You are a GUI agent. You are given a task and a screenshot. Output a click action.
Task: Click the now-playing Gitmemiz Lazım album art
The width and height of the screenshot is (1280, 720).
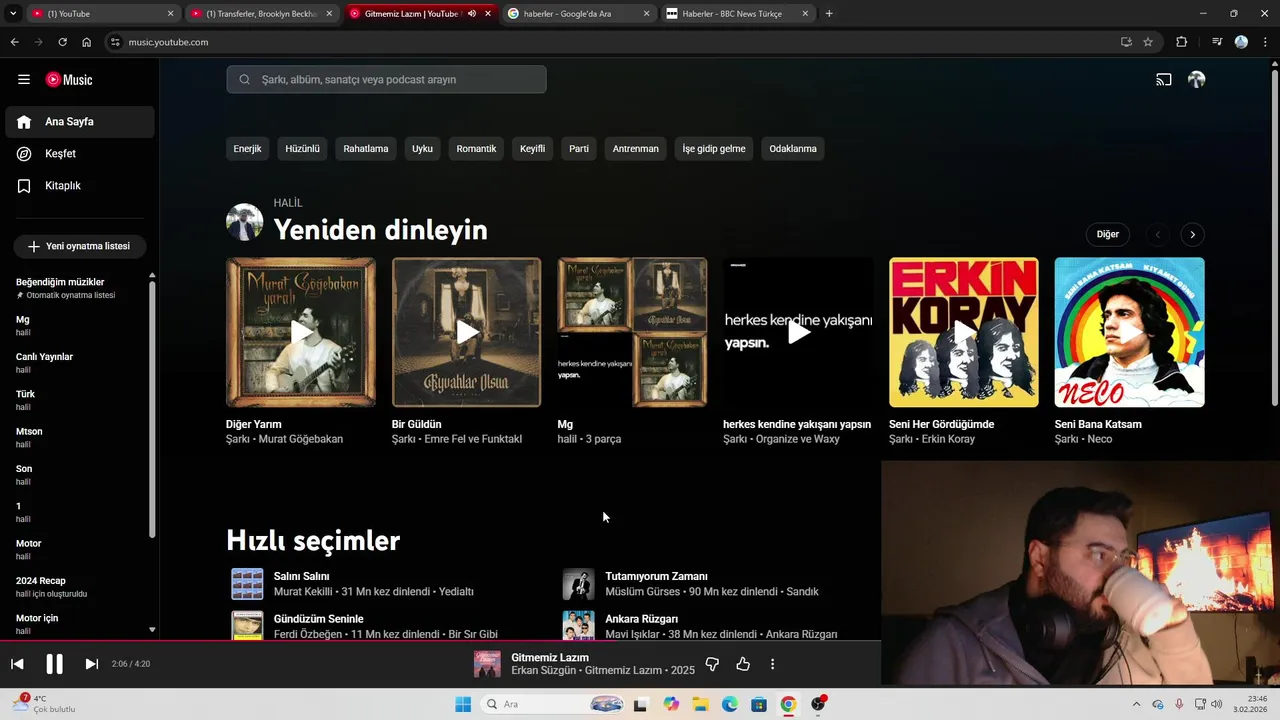[487, 664]
